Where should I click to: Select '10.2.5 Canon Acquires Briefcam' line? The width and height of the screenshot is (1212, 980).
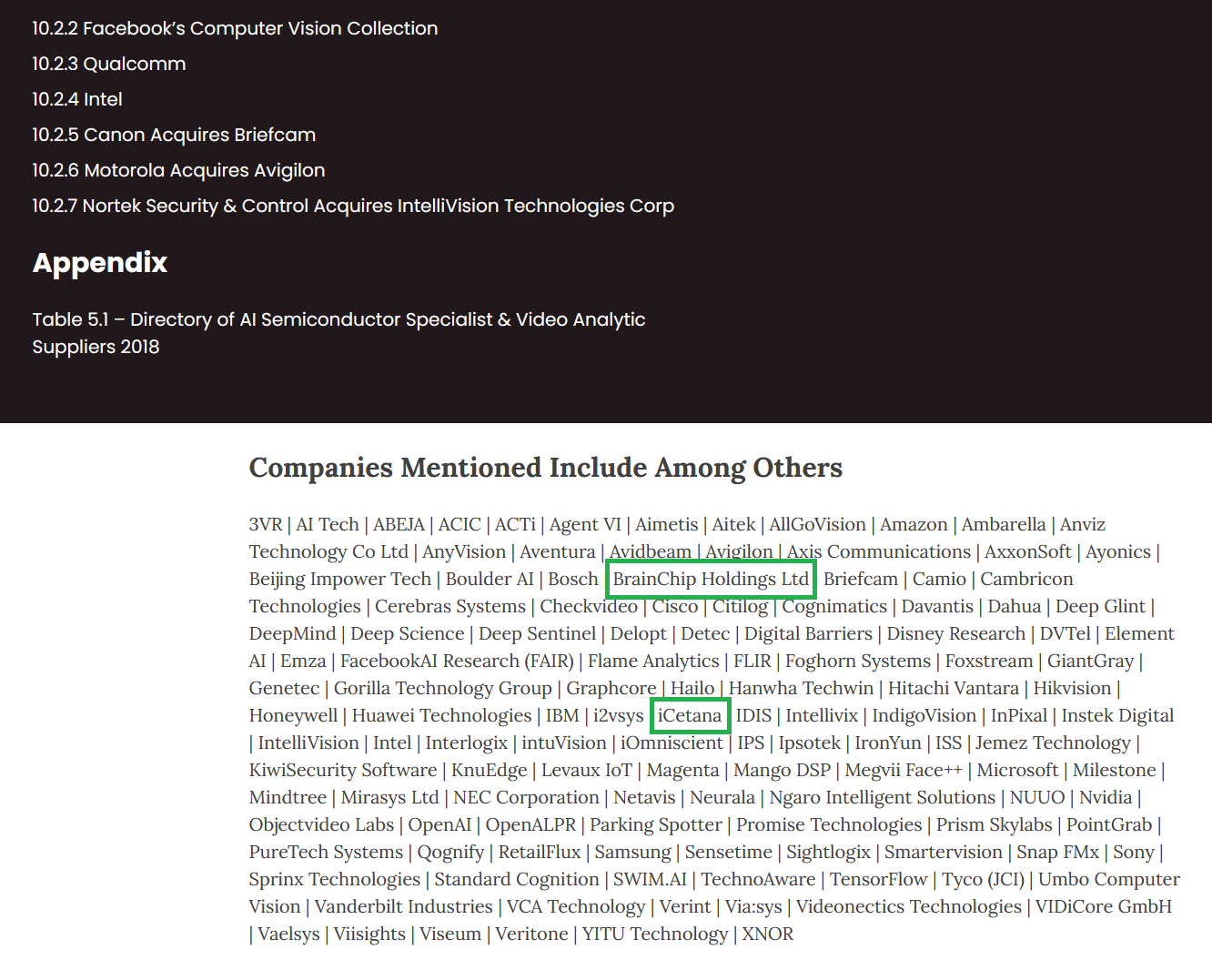click(x=174, y=135)
